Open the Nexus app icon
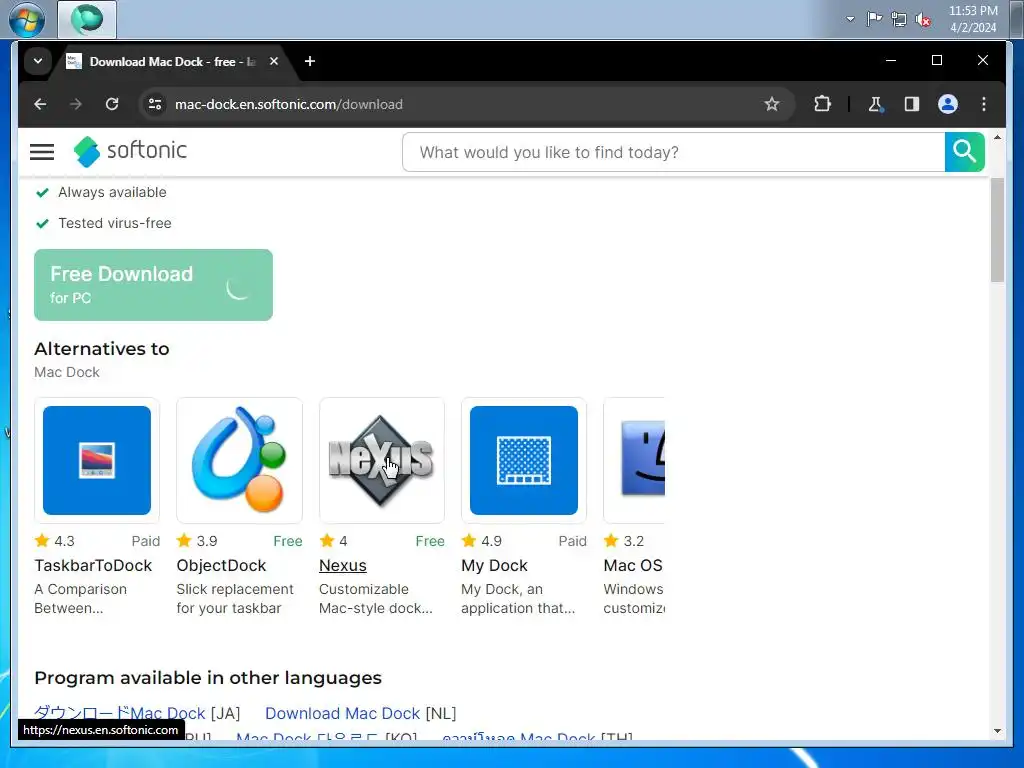The image size is (1024, 768). tap(381, 460)
